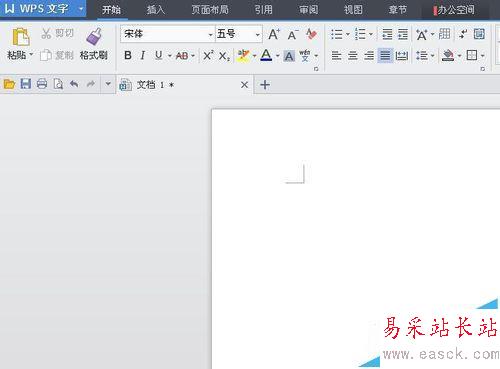Toggle character shading (boxed A)
Viewport: 500px width, 369px height.
click(289, 56)
